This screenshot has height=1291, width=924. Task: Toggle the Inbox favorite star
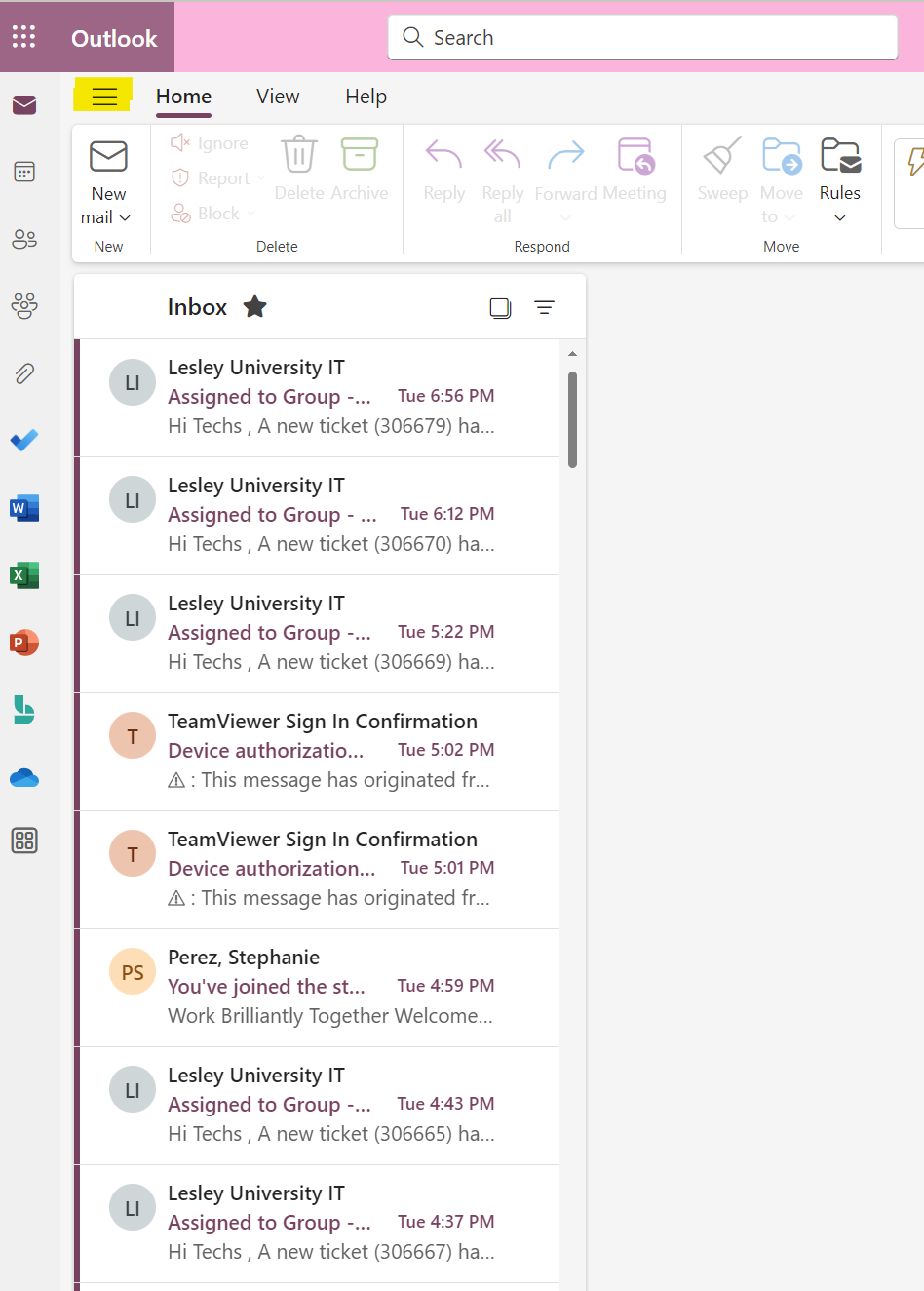255,307
